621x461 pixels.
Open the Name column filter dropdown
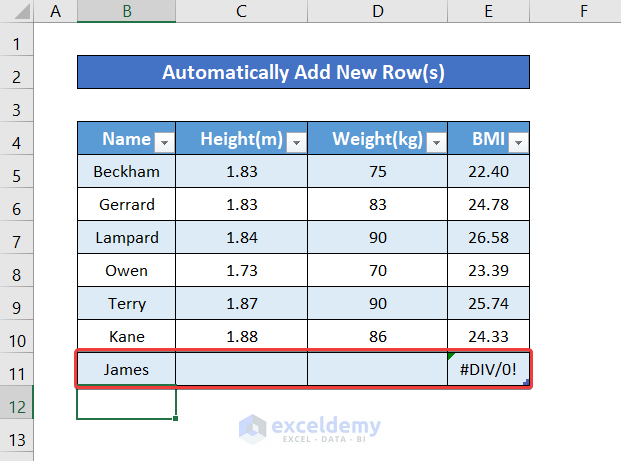164,142
